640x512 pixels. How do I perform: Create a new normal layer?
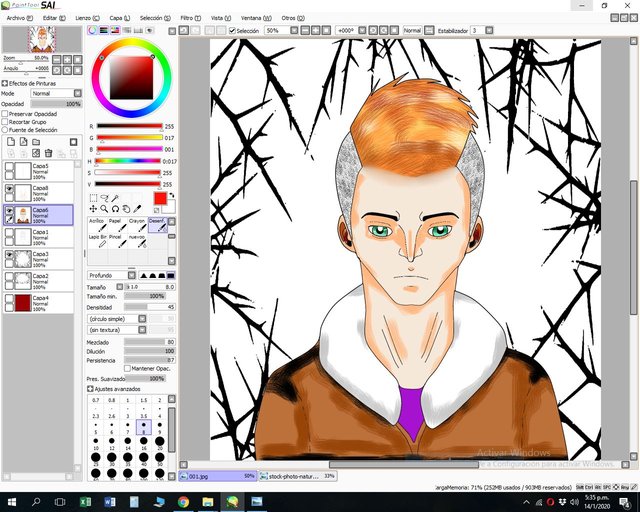tap(11, 142)
